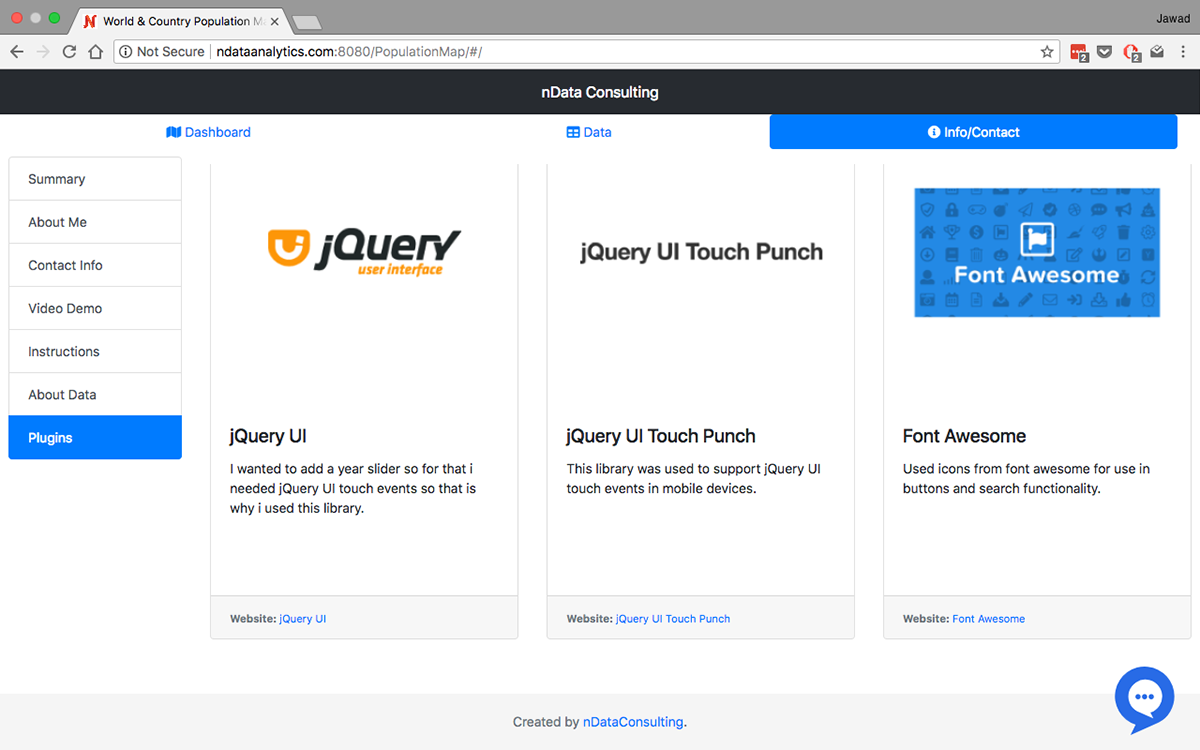The width and height of the screenshot is (1200, 750).
Task: Open the Instructions sidebar item
Action: pyautogui.click(x=95, y=351)
